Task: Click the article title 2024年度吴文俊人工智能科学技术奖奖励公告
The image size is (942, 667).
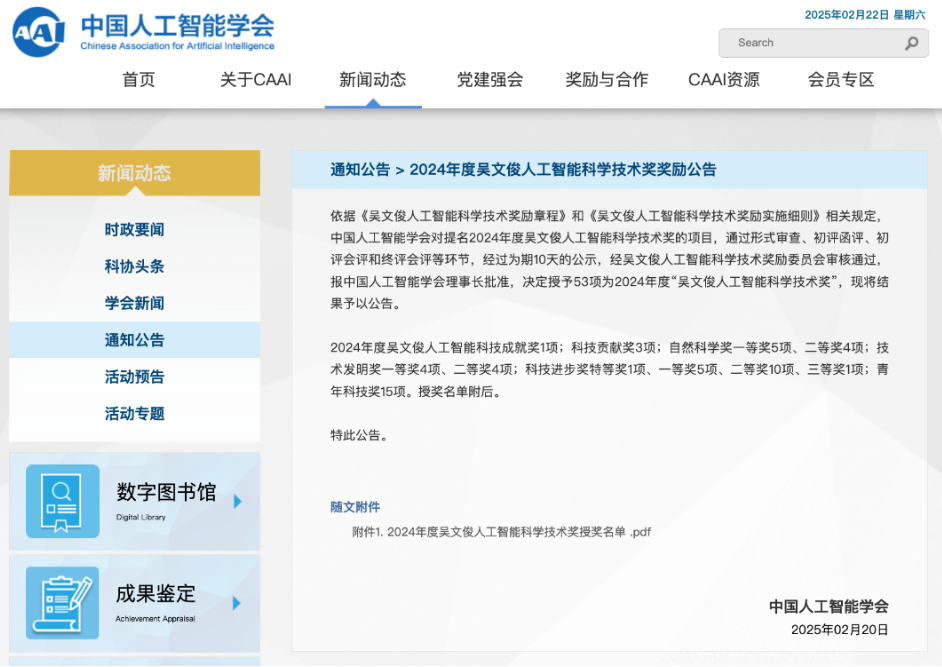Action: point(563,169)
